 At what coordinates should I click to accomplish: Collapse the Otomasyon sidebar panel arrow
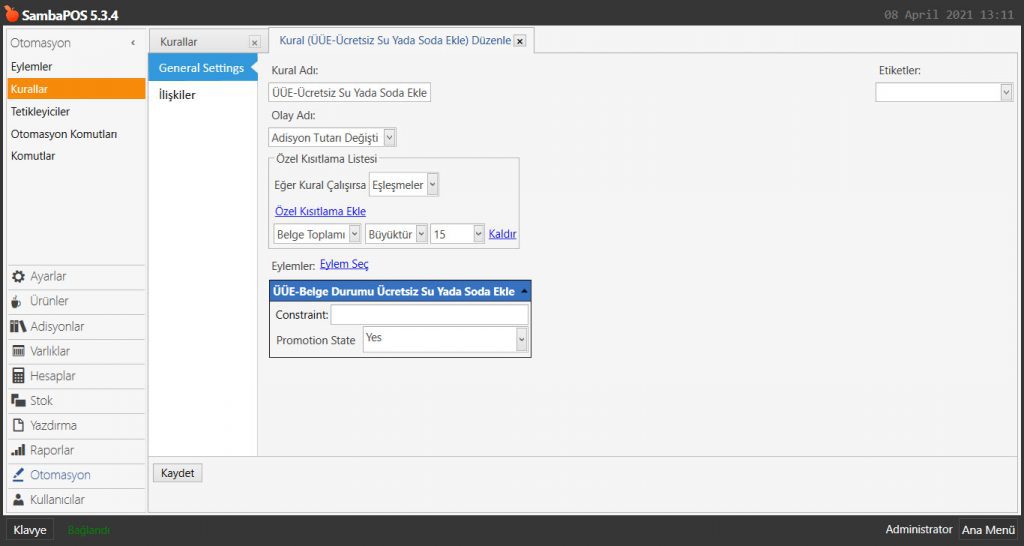[133, 43]
